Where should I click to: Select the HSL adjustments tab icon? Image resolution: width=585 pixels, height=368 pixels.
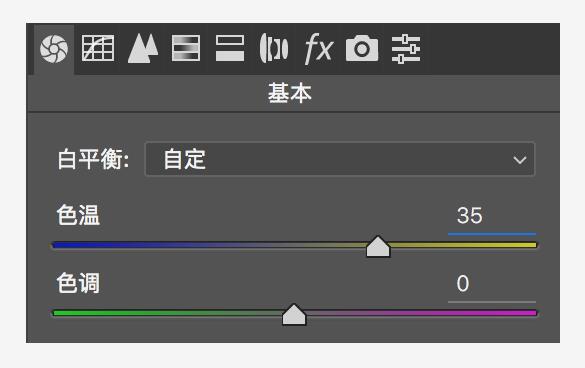(x=186, y=48)
